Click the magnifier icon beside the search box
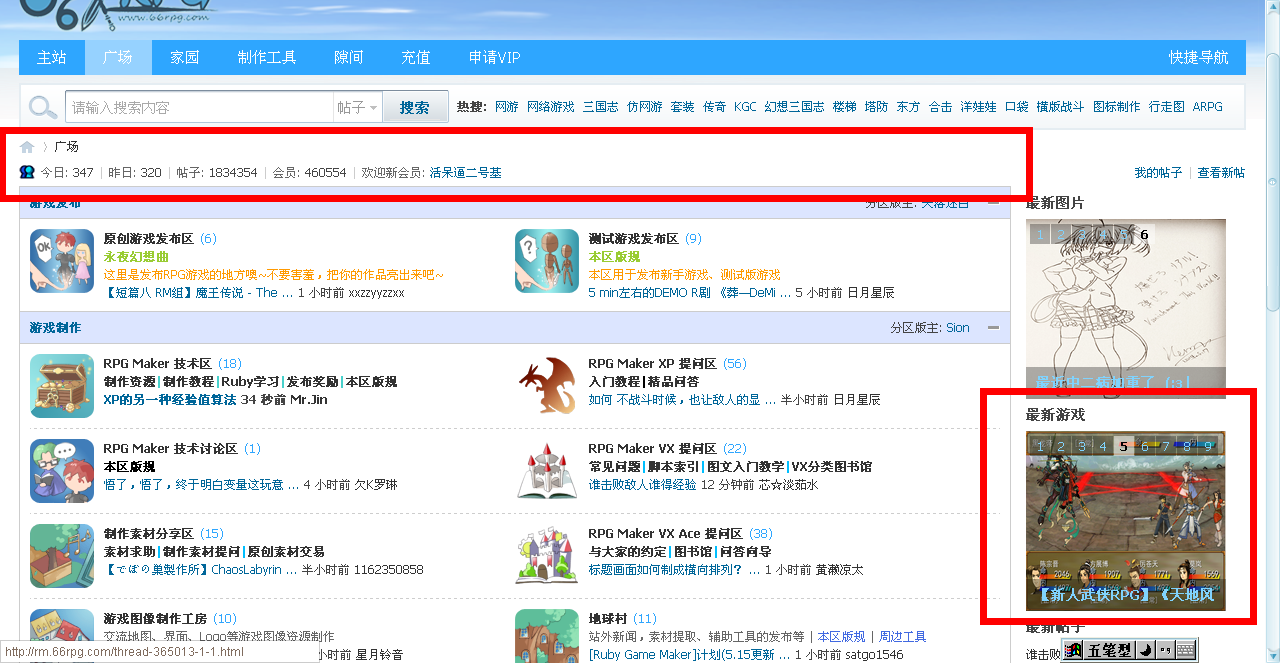Image resolution: width=1280 pixels, height=663 pixels. 43,107
